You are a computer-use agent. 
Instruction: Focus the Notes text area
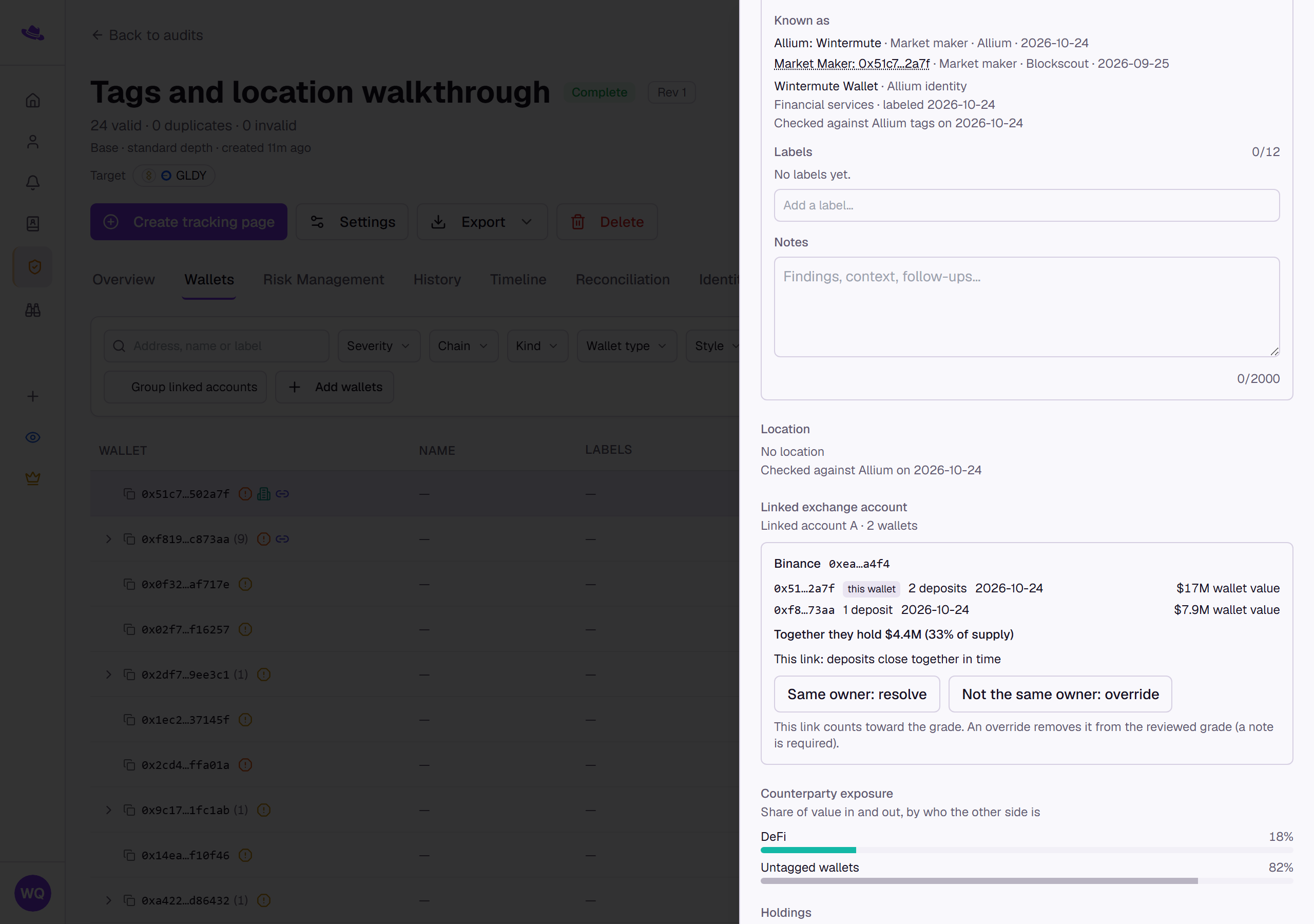click(1027, 307)
